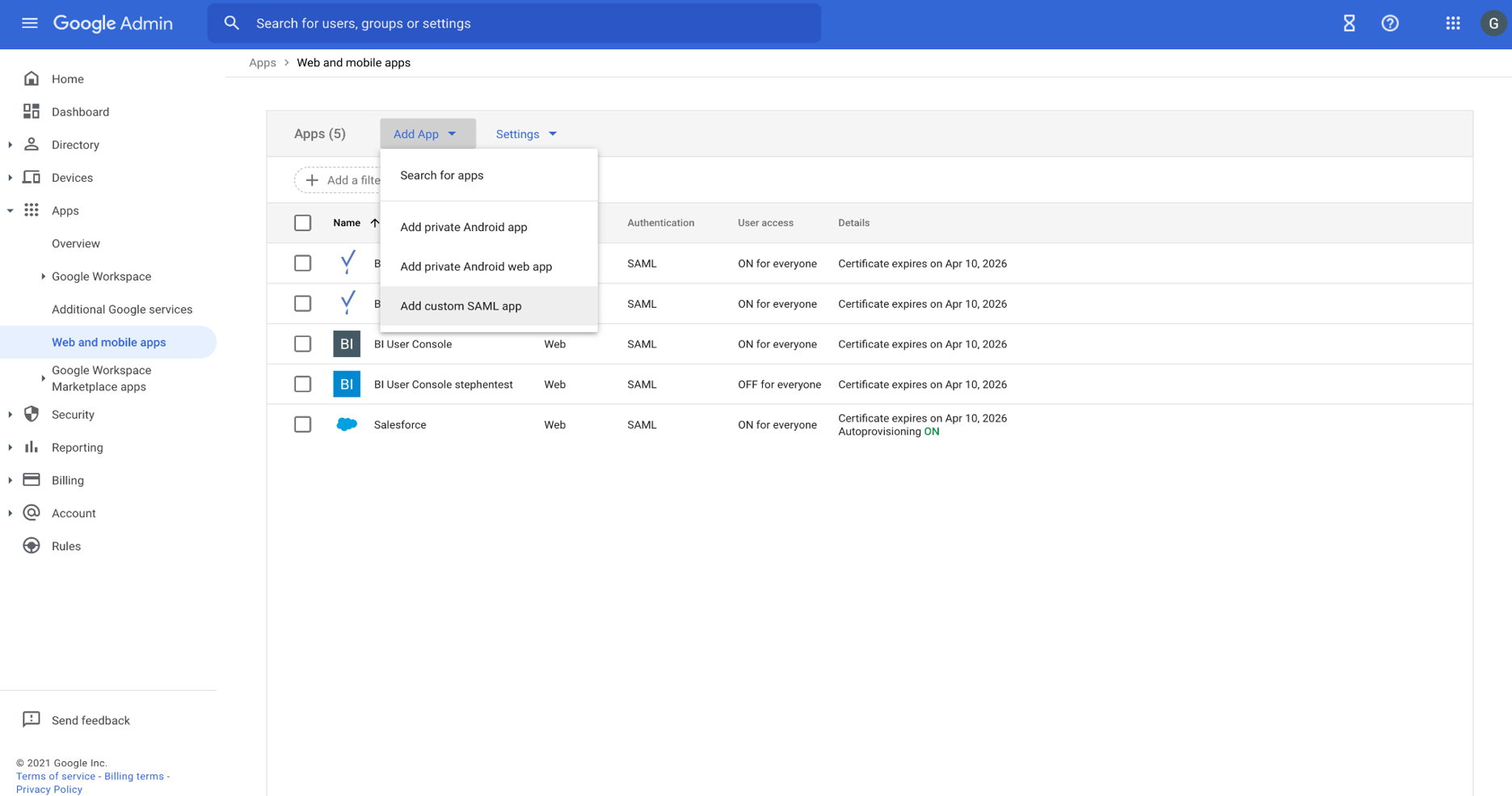Open the Privacy Policy link
Viewport: 1512px width, 796px height.
[49, 790]
